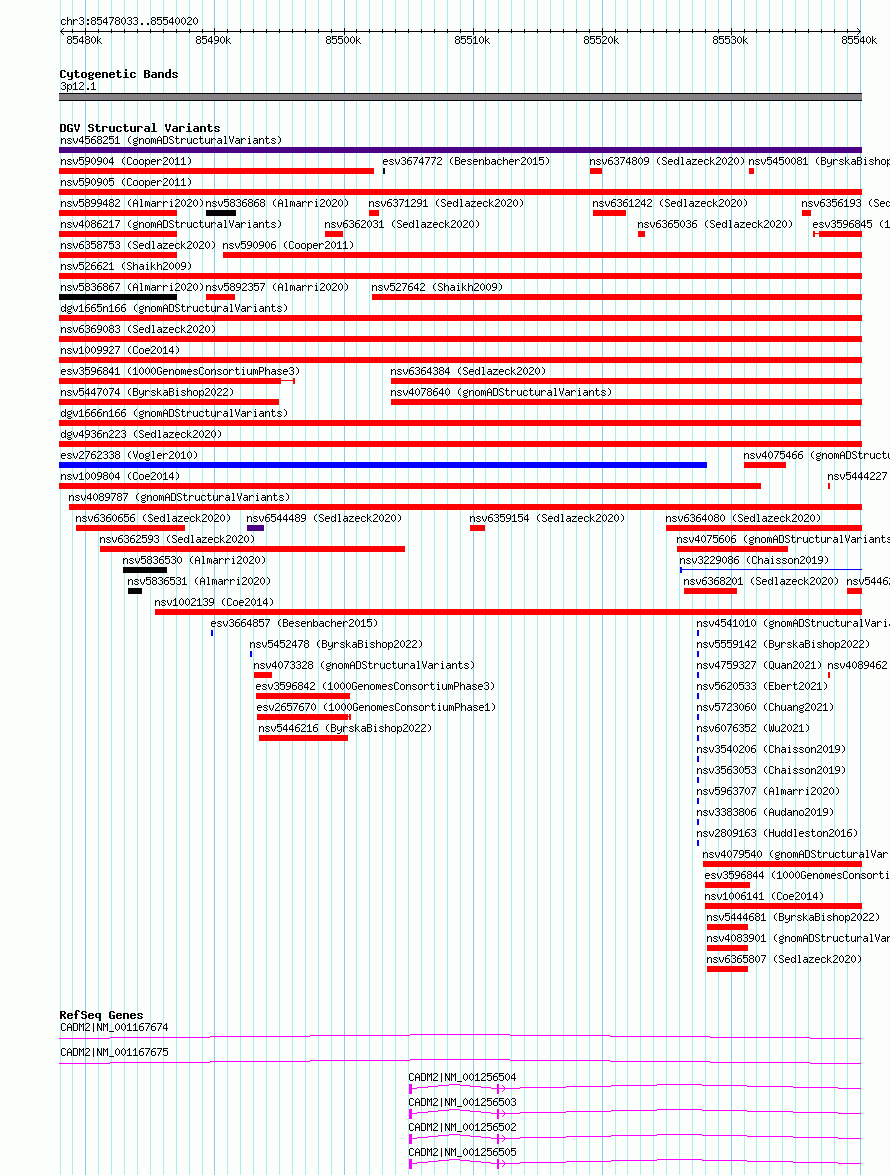Viewport: 890px width, 1175px height.
Task: Open nsv1006141 (Coe2014) label
Action: (x=764, y=895)
